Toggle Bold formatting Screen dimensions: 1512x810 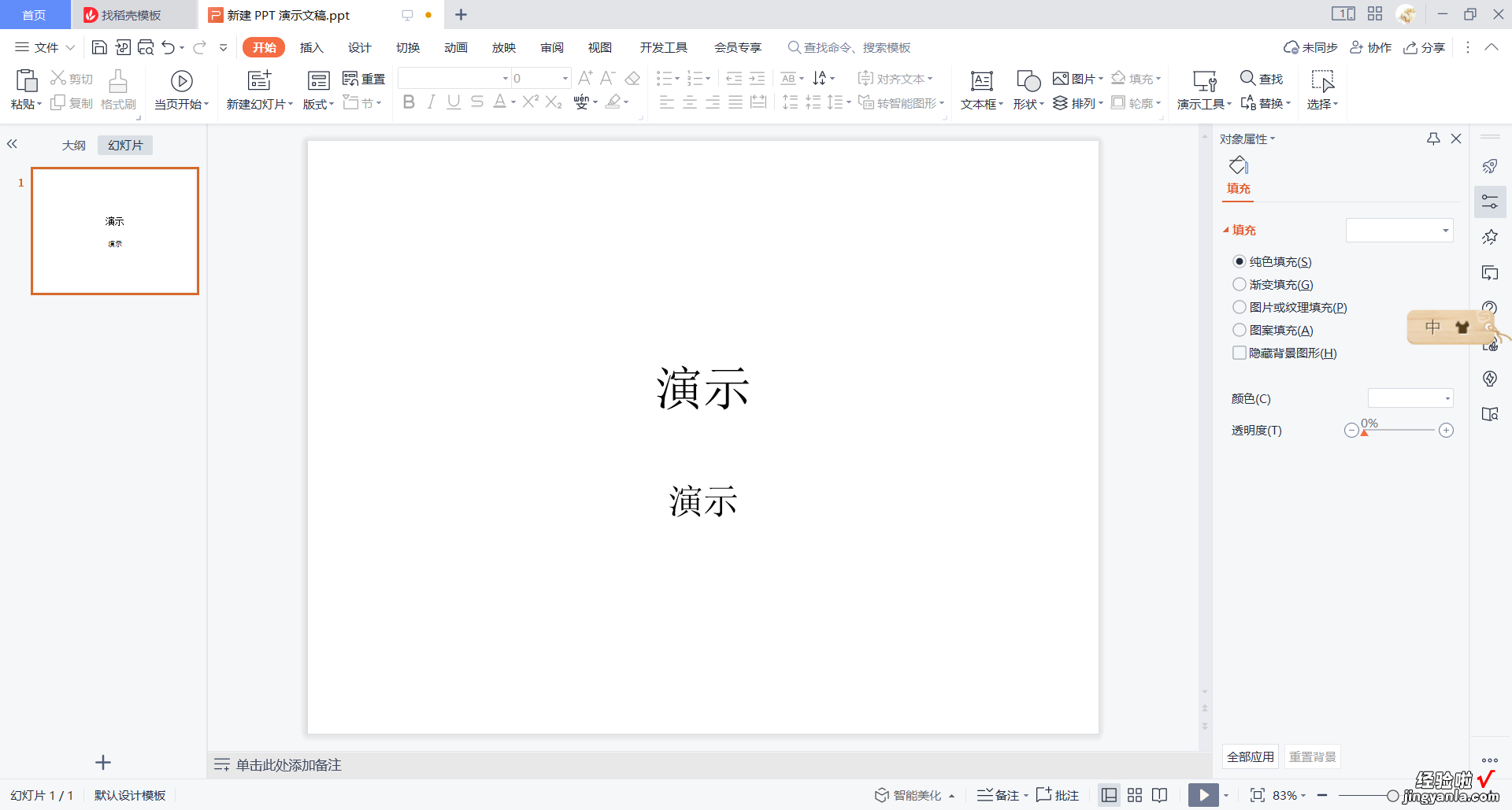(x=409, y=102)
